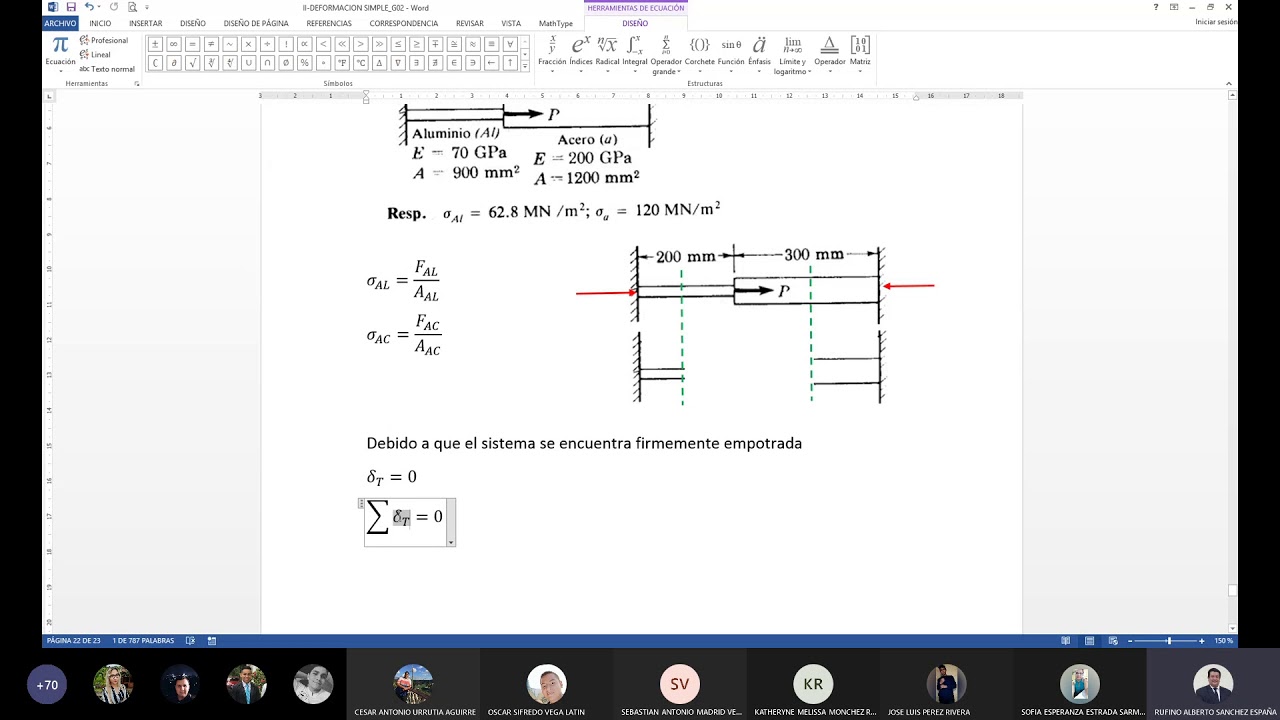Open the Integral structure dropdown
This screenshot has height=720, width=1280.
tap(635, 52)
